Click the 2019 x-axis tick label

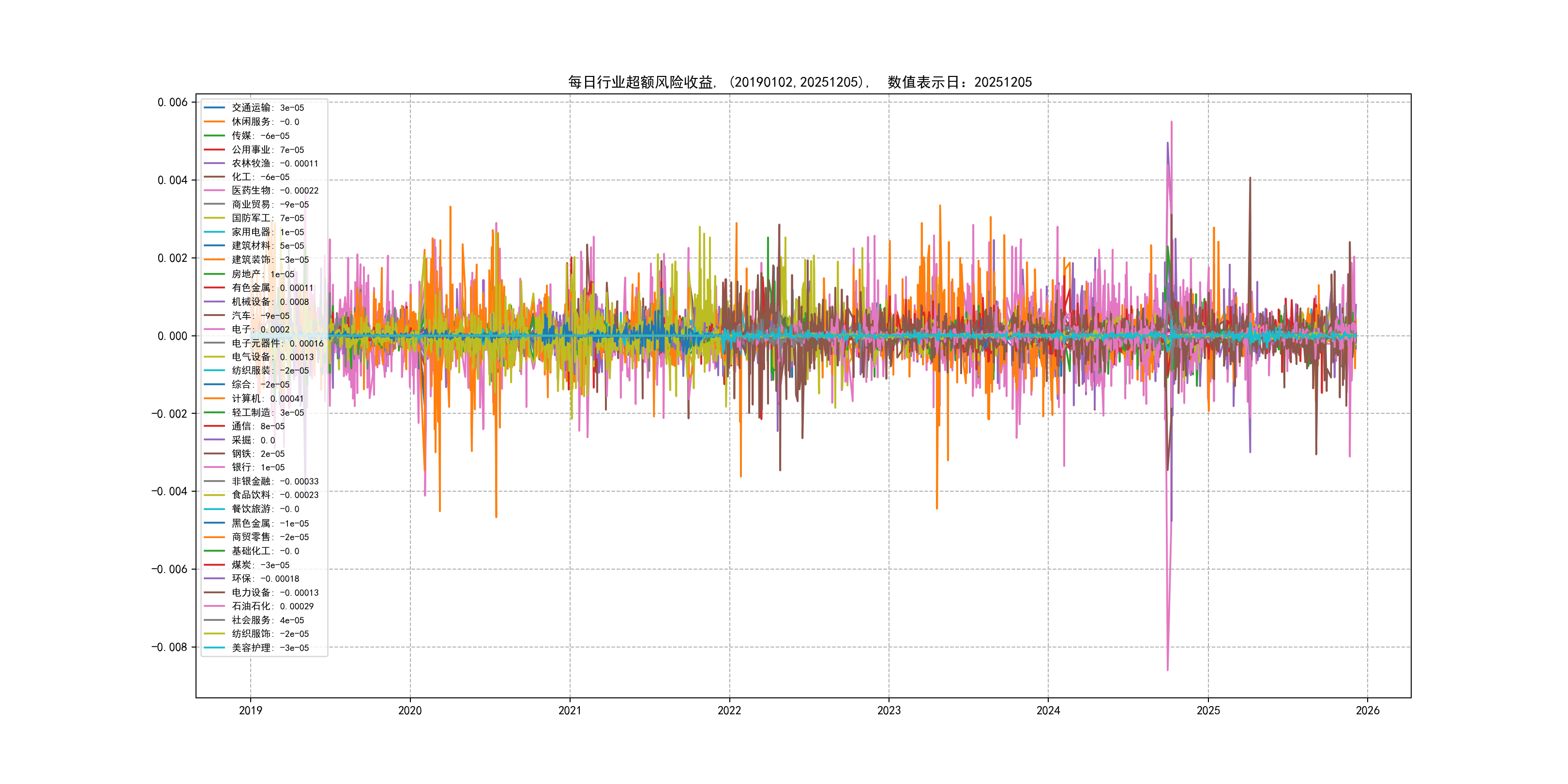tap(250, 710)
